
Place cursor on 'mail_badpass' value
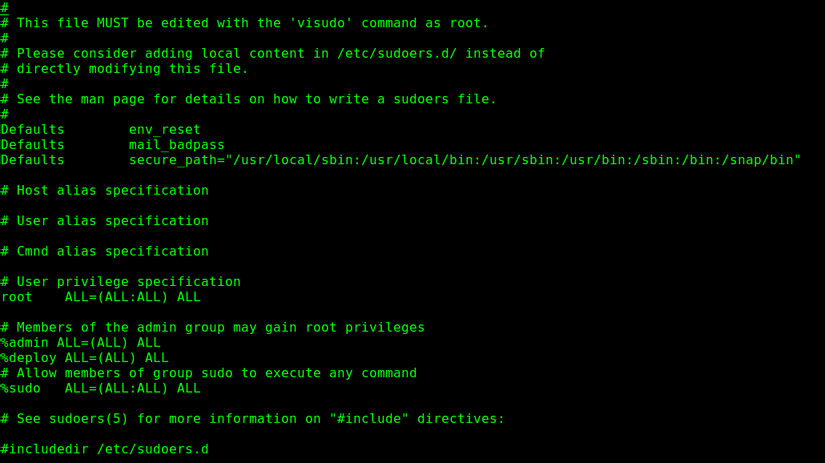(176, 145)
